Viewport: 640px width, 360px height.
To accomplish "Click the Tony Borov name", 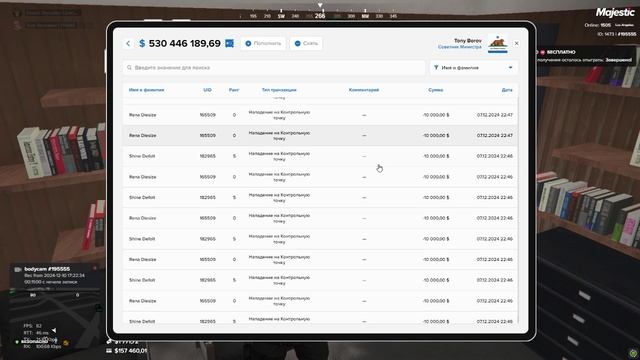I will point(468,41).
